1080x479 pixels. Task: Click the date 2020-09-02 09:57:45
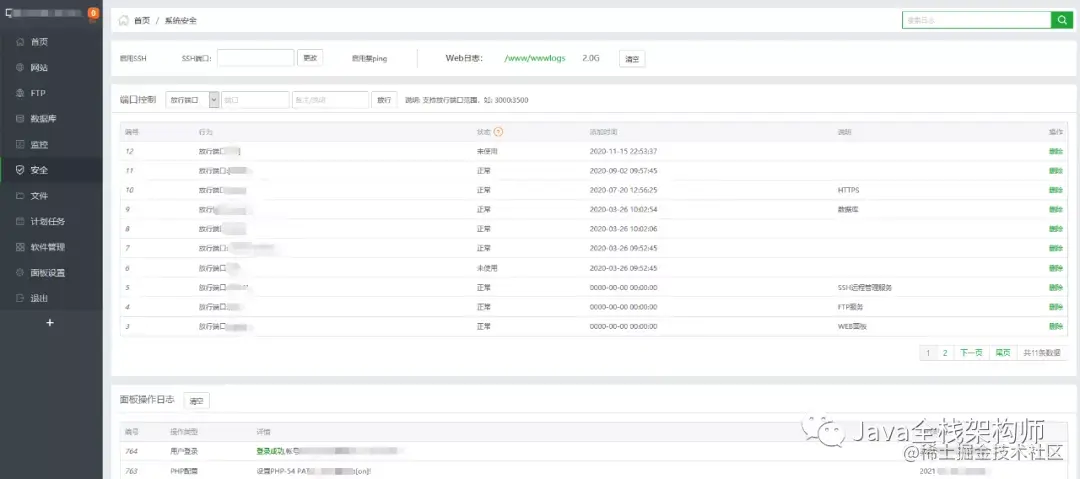(x=623, y=170)
